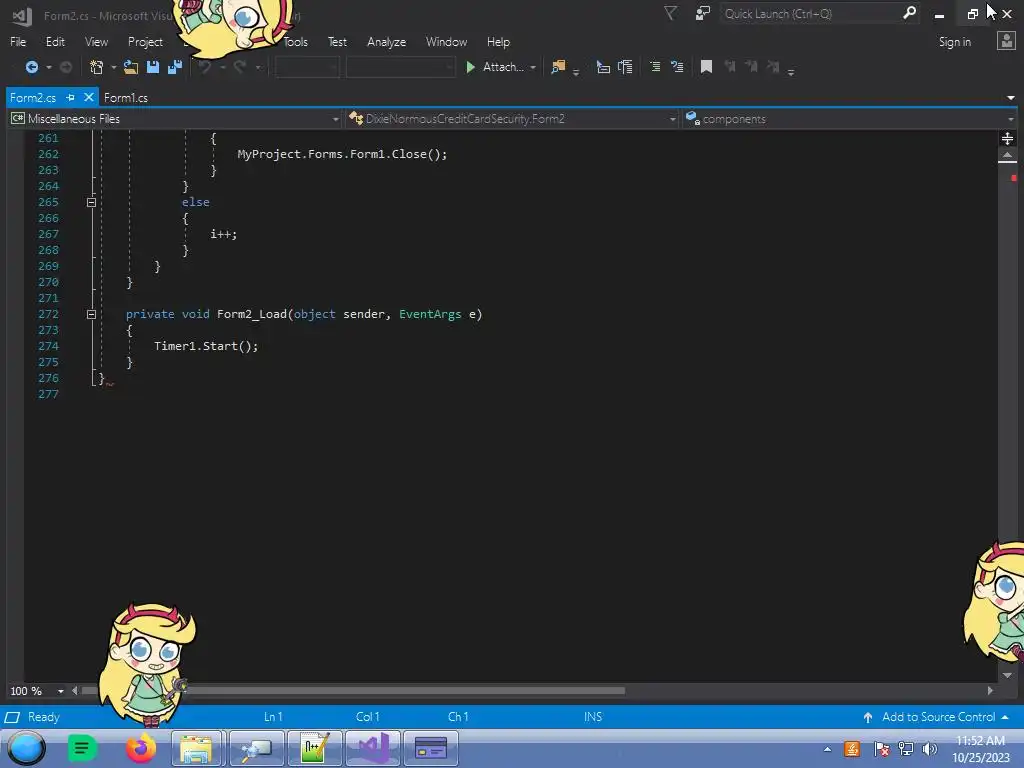Viewport: 1024px width, 768px height.
Task: Click the New Project toolbar icon
Action: click(97, 67)
